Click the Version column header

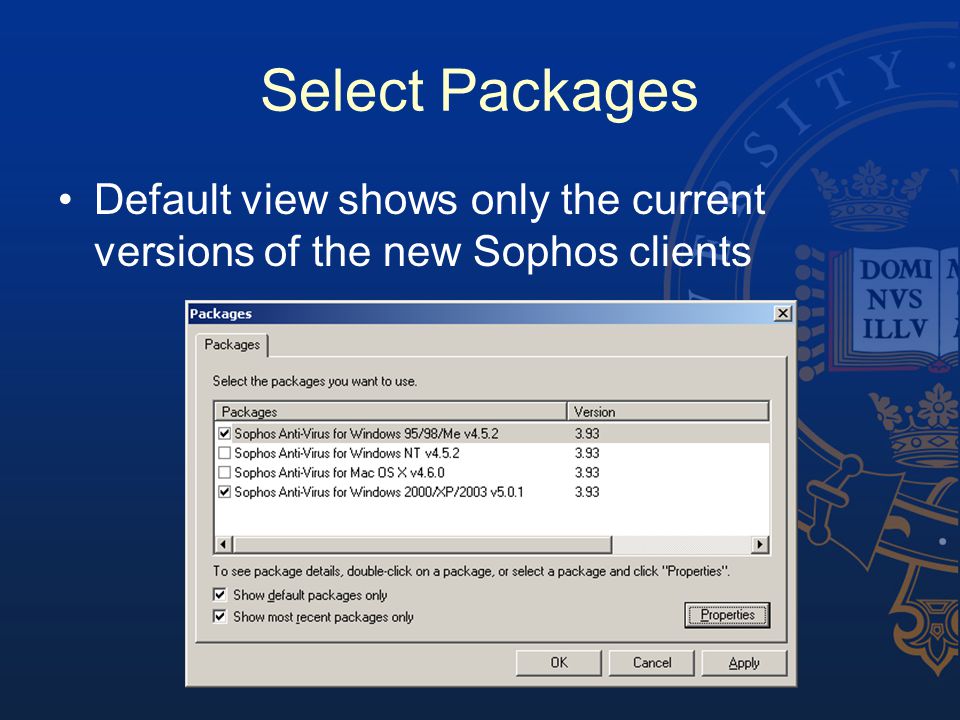click(668, 411)
